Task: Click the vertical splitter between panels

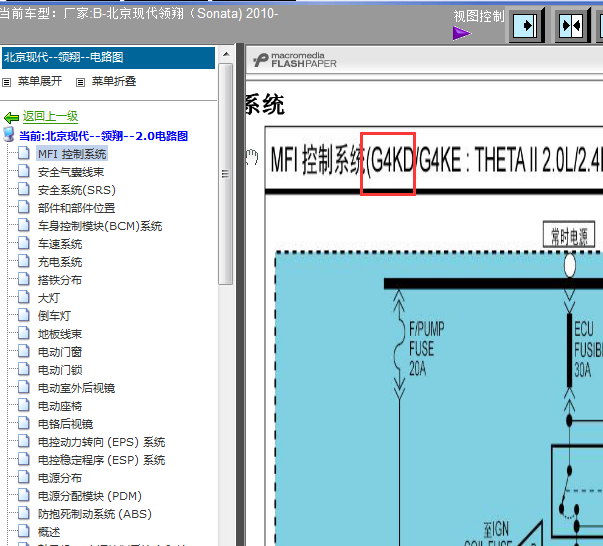Action: point(240,294)
